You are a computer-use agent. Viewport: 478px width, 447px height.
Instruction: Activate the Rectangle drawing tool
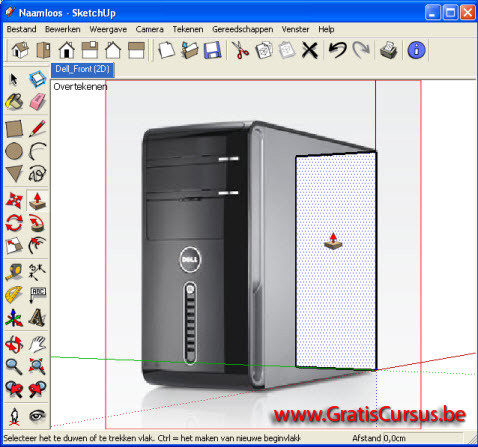14,129
